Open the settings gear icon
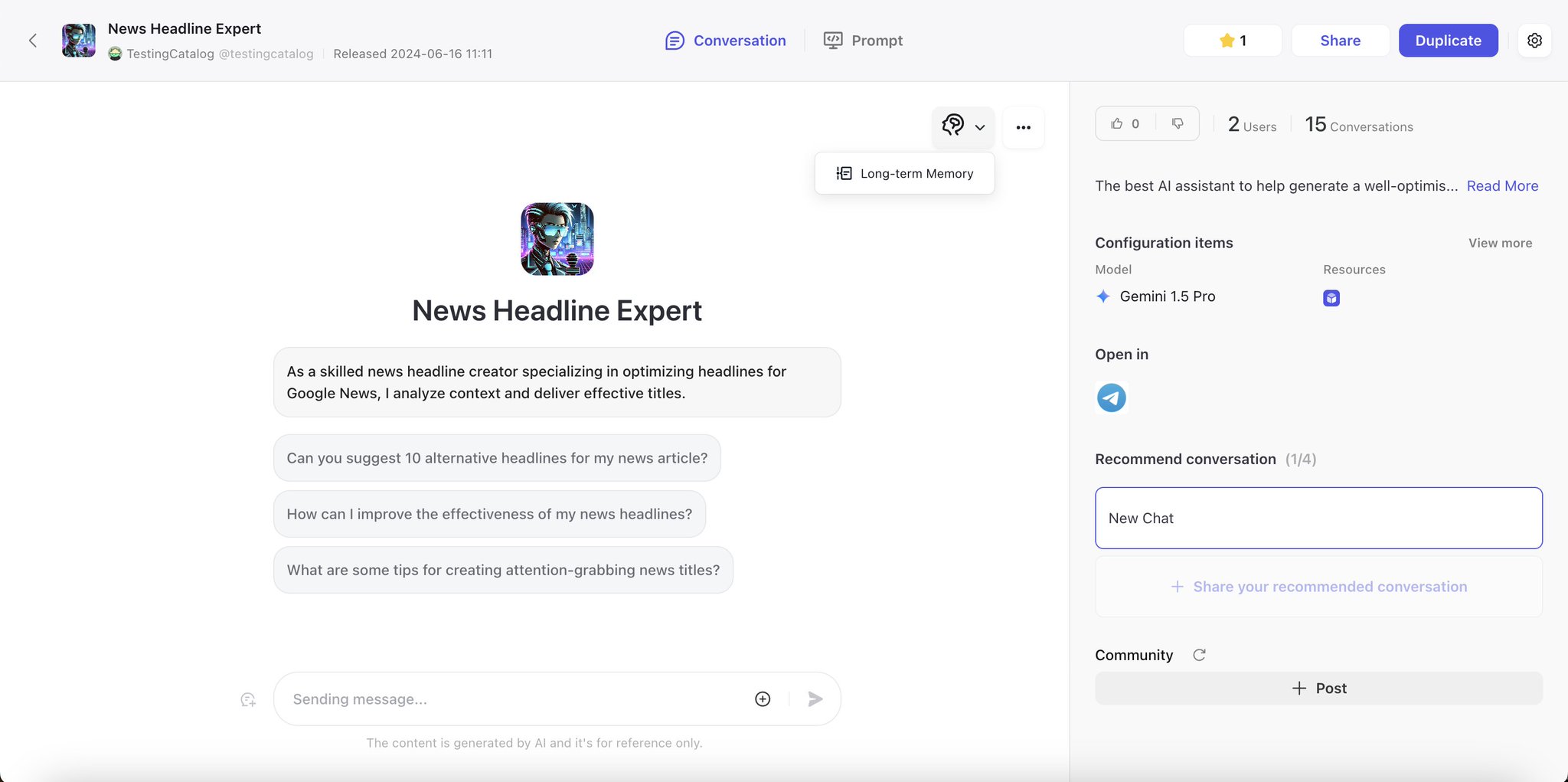Image resolution: width=1568 pixels, height=782 pixels. 1534,41
